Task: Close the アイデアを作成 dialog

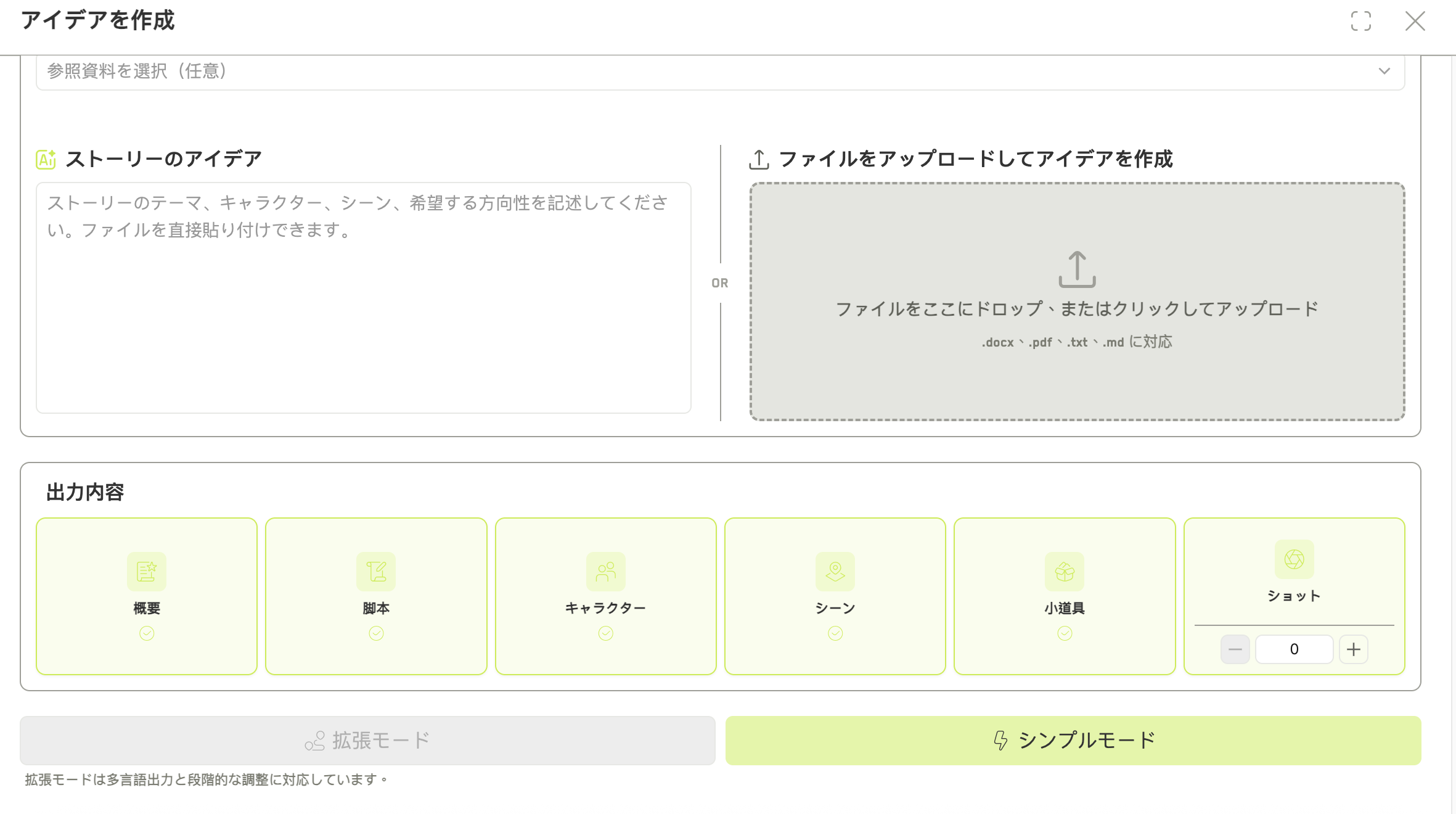Action: coord(1415,21)
